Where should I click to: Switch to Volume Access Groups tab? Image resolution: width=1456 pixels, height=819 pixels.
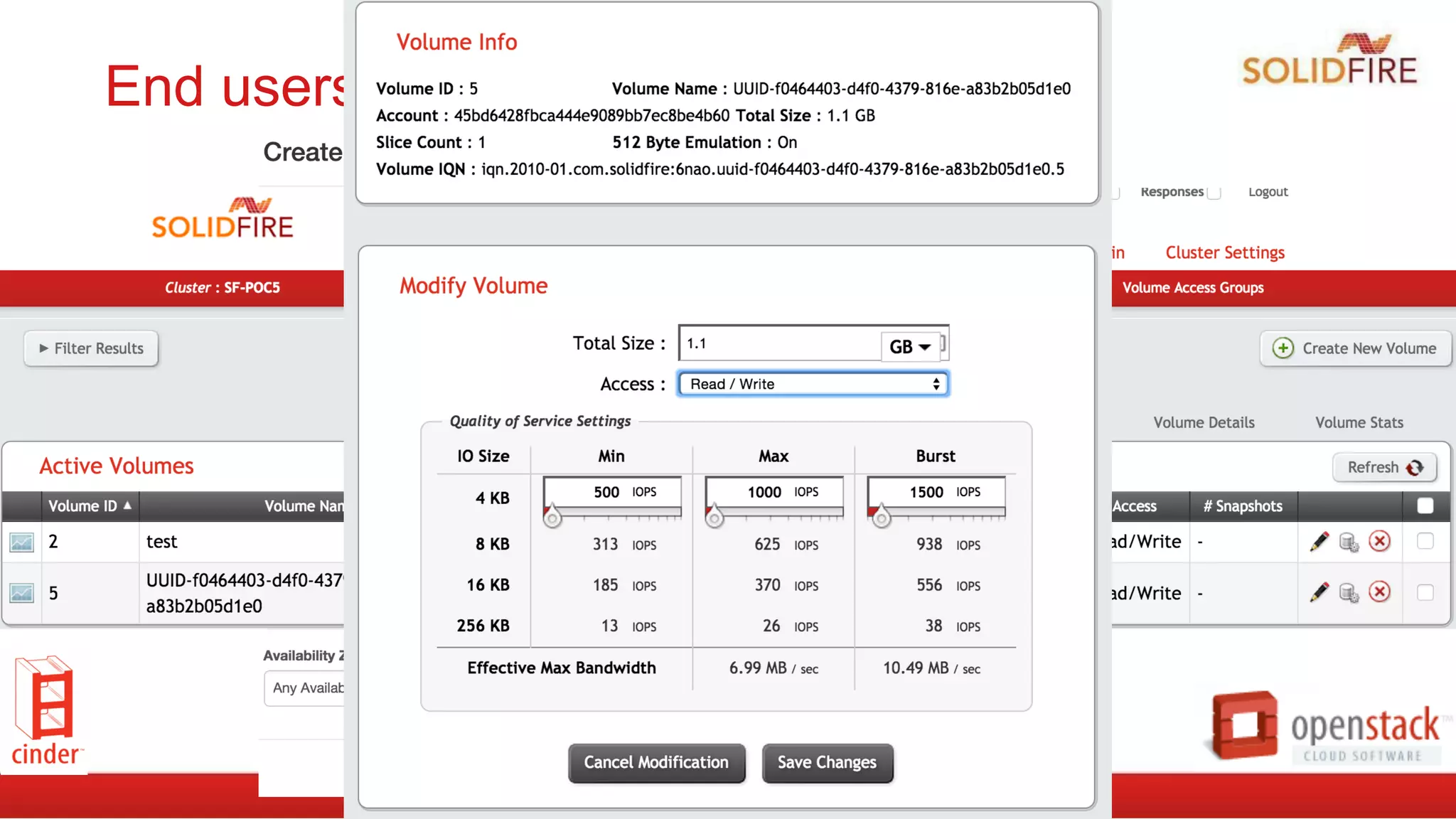(1192, 288)
